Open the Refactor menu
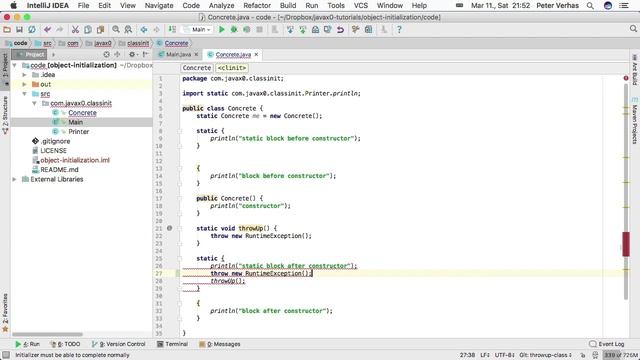The height and width of the screenshot is (360, 640). (257, 6)
